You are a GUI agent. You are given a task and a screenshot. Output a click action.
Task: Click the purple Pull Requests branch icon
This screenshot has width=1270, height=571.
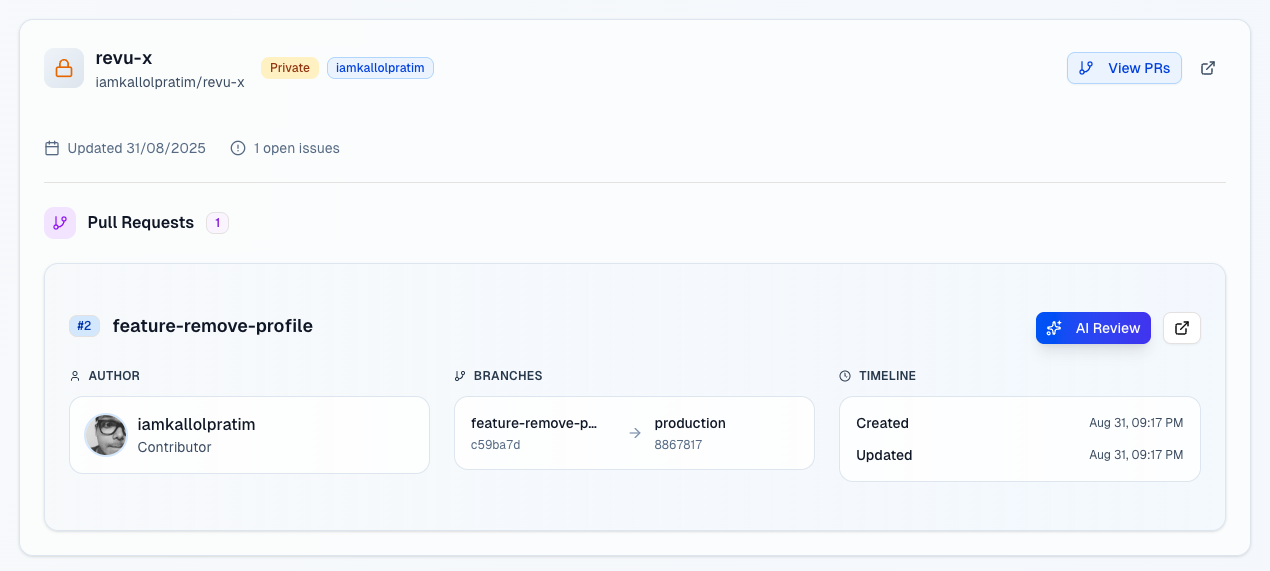coord(60,223)
